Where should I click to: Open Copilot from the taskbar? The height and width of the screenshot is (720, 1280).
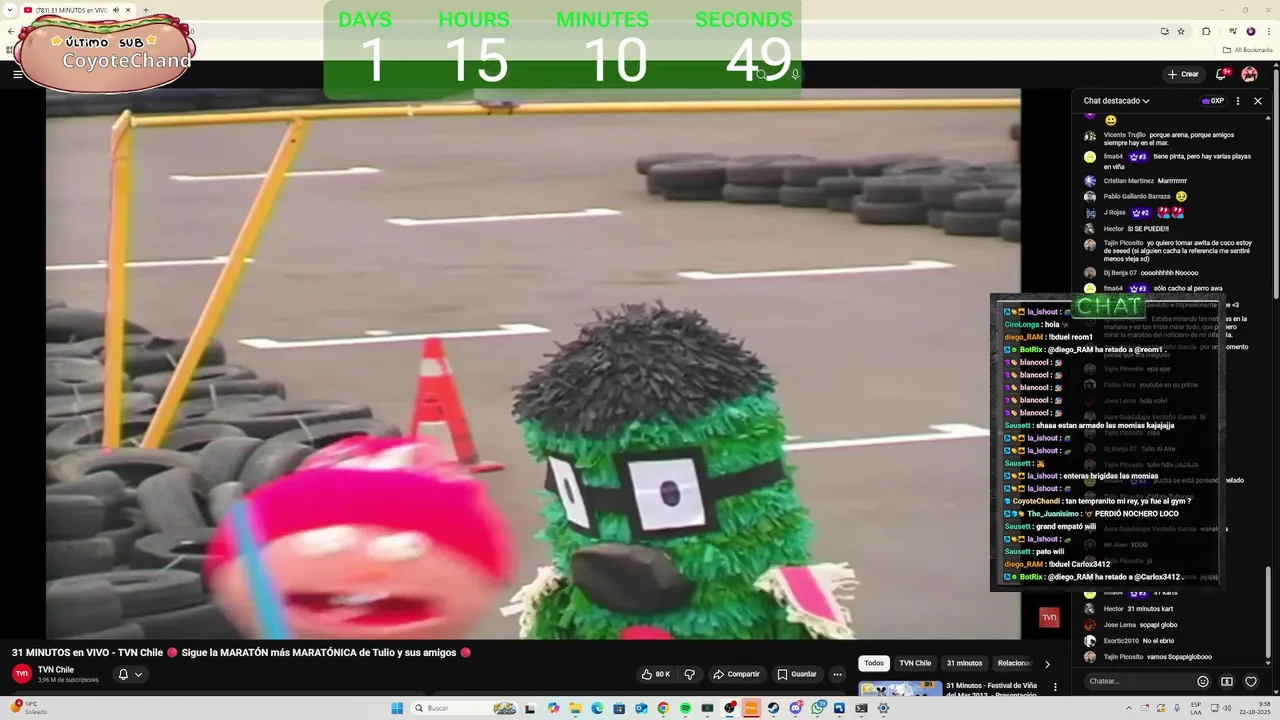coord(553,708)
